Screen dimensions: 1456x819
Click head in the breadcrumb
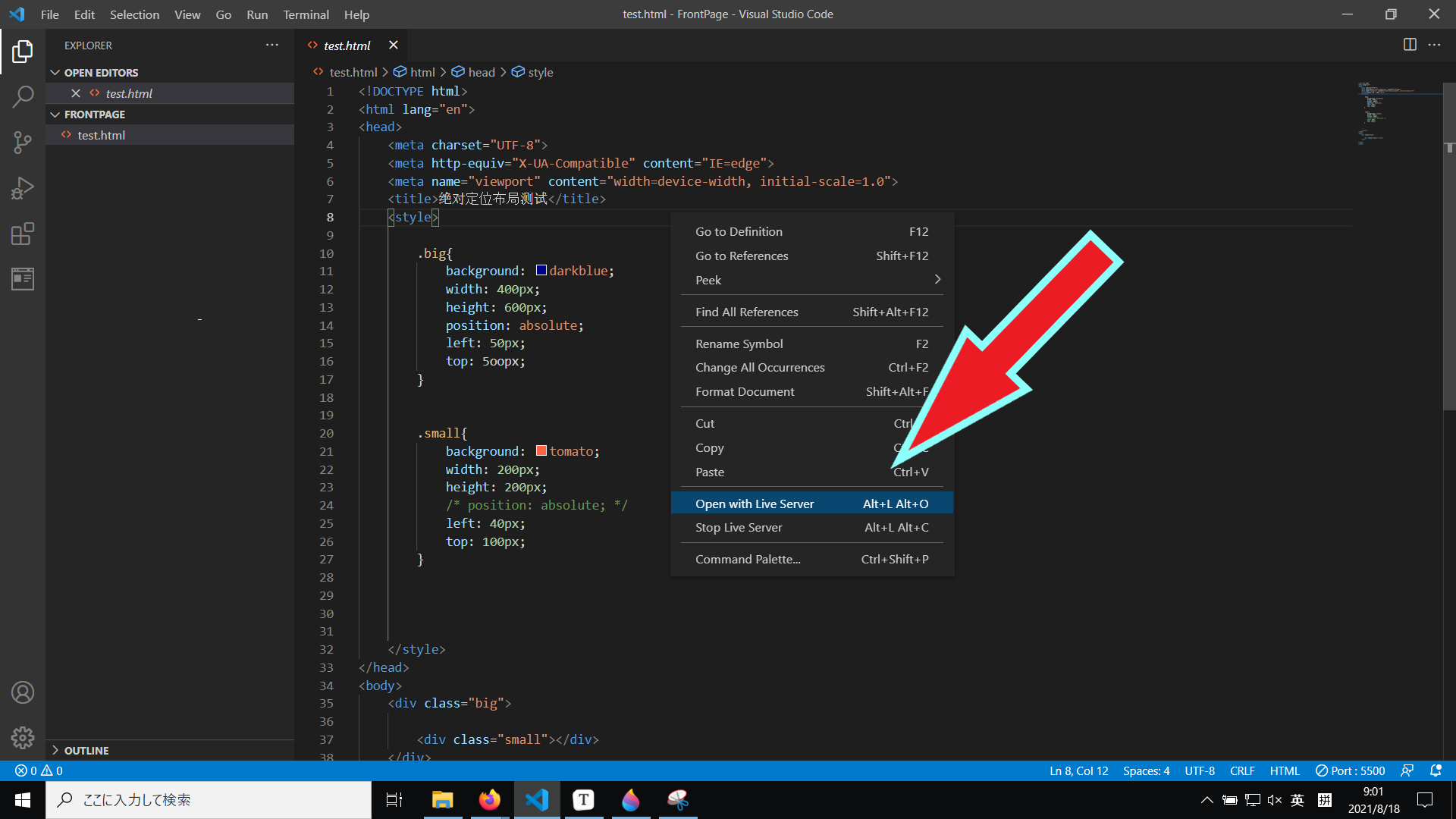482,72
